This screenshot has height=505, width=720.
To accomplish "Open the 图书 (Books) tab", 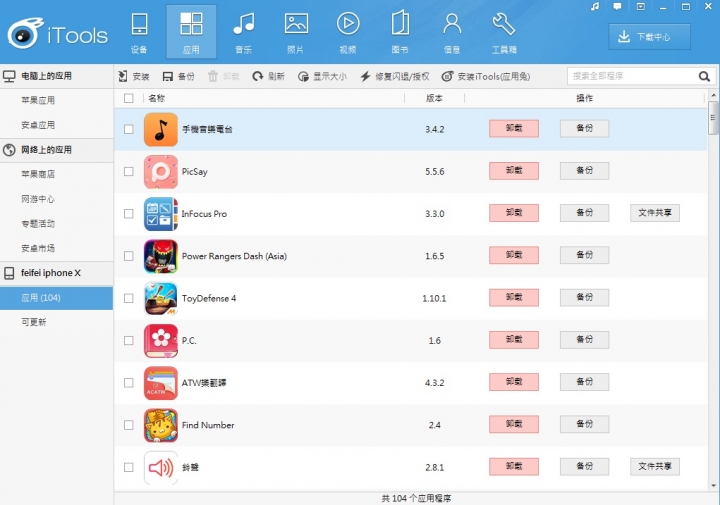I will click(400, 33).
